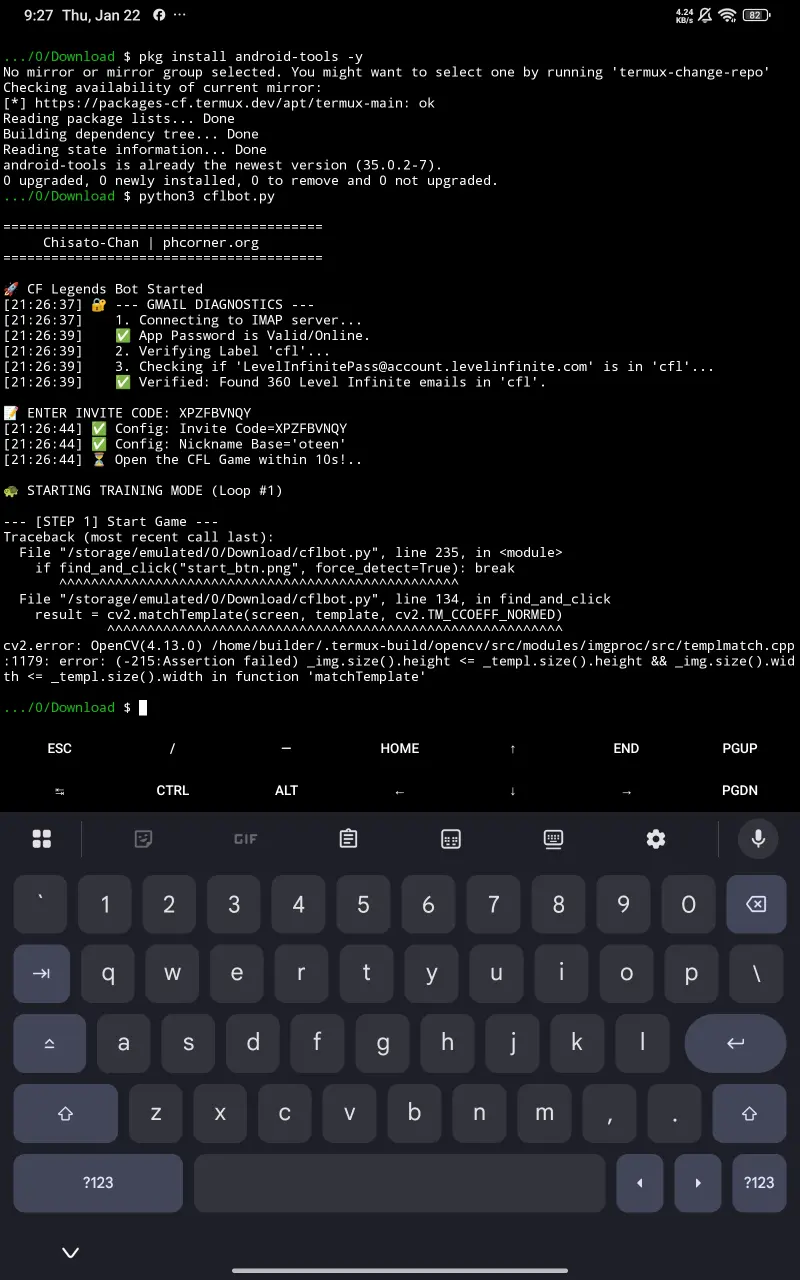The height and width of the screenshot is (1280, 800).
Task: Tap the left arrow extra key
Action: click(400, 790)
